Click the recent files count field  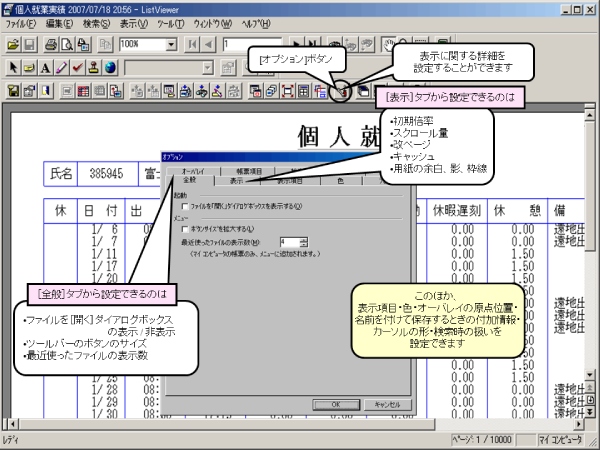[290, 242]
